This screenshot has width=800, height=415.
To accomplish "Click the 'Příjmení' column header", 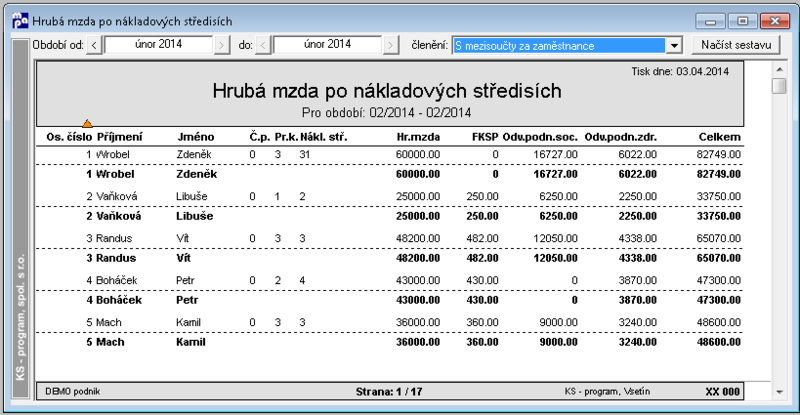I will click(120, 137).
